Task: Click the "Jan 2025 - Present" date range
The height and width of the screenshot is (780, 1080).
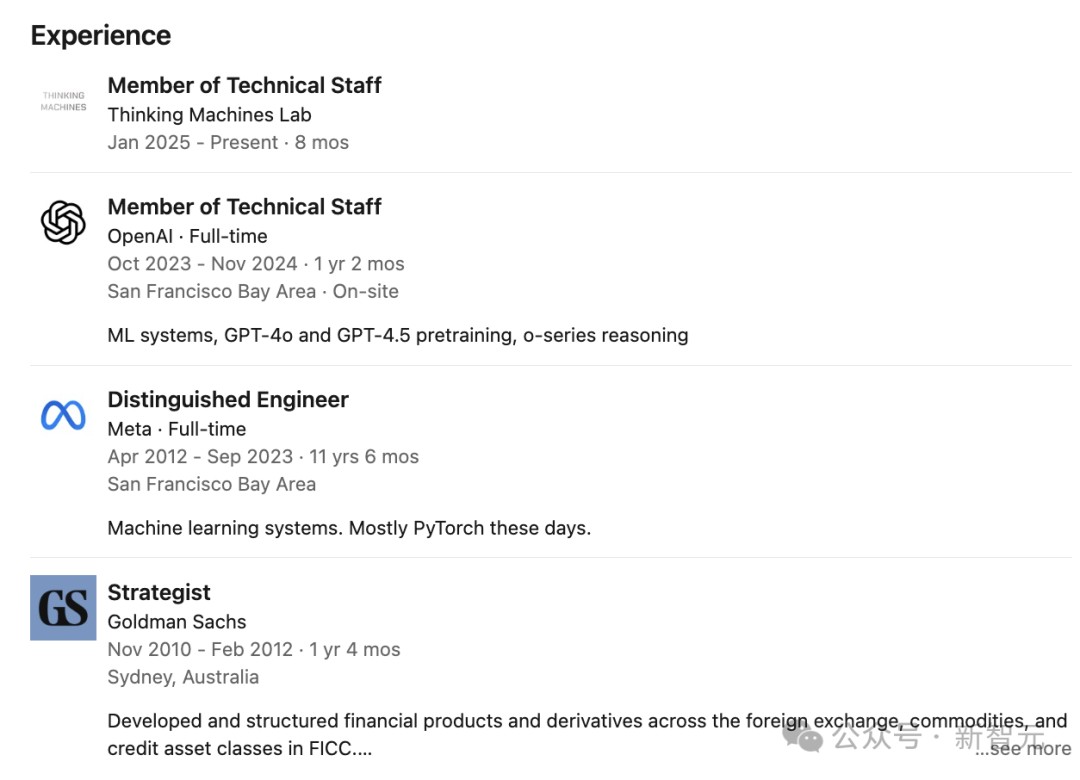Action: (x=193, y=142)
